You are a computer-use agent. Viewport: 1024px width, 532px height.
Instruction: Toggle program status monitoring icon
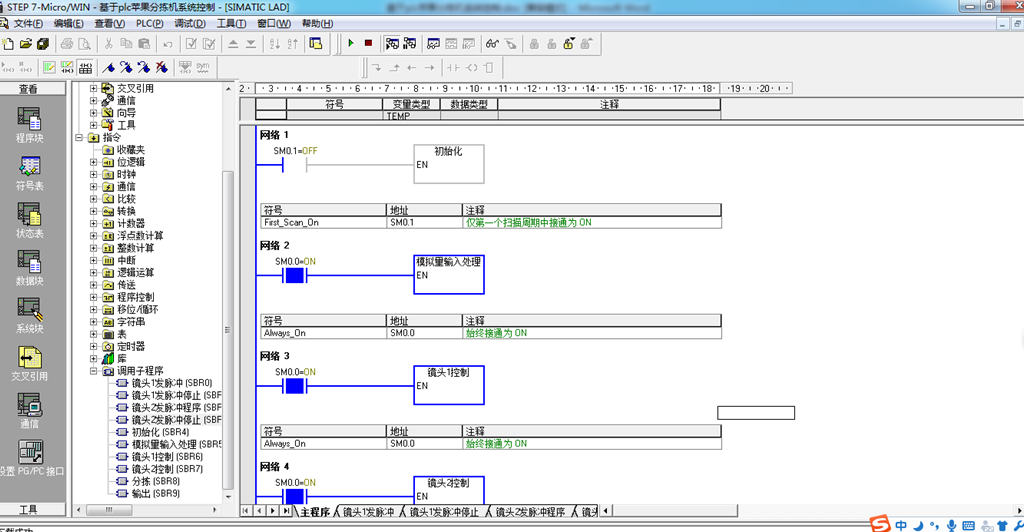tap(392, 43)
